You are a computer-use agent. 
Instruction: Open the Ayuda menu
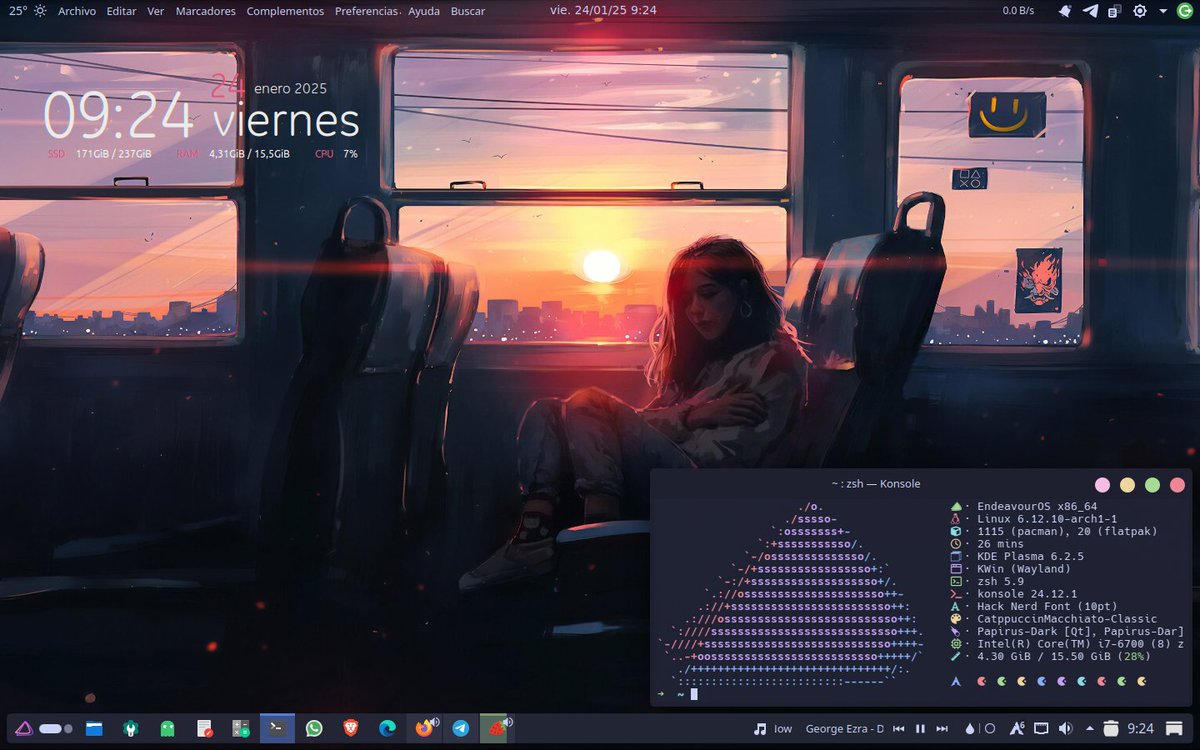click(x=424, y=11)
